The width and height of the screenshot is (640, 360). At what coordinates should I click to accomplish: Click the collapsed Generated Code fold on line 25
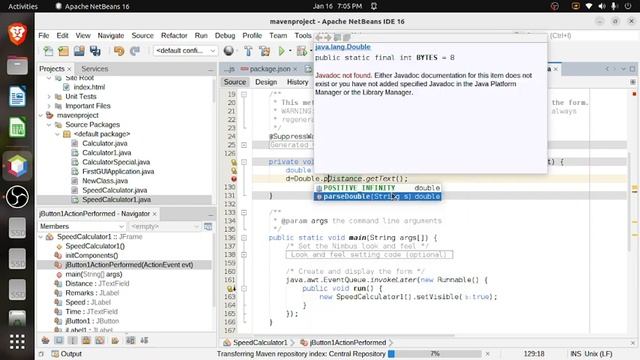point(244,145)
